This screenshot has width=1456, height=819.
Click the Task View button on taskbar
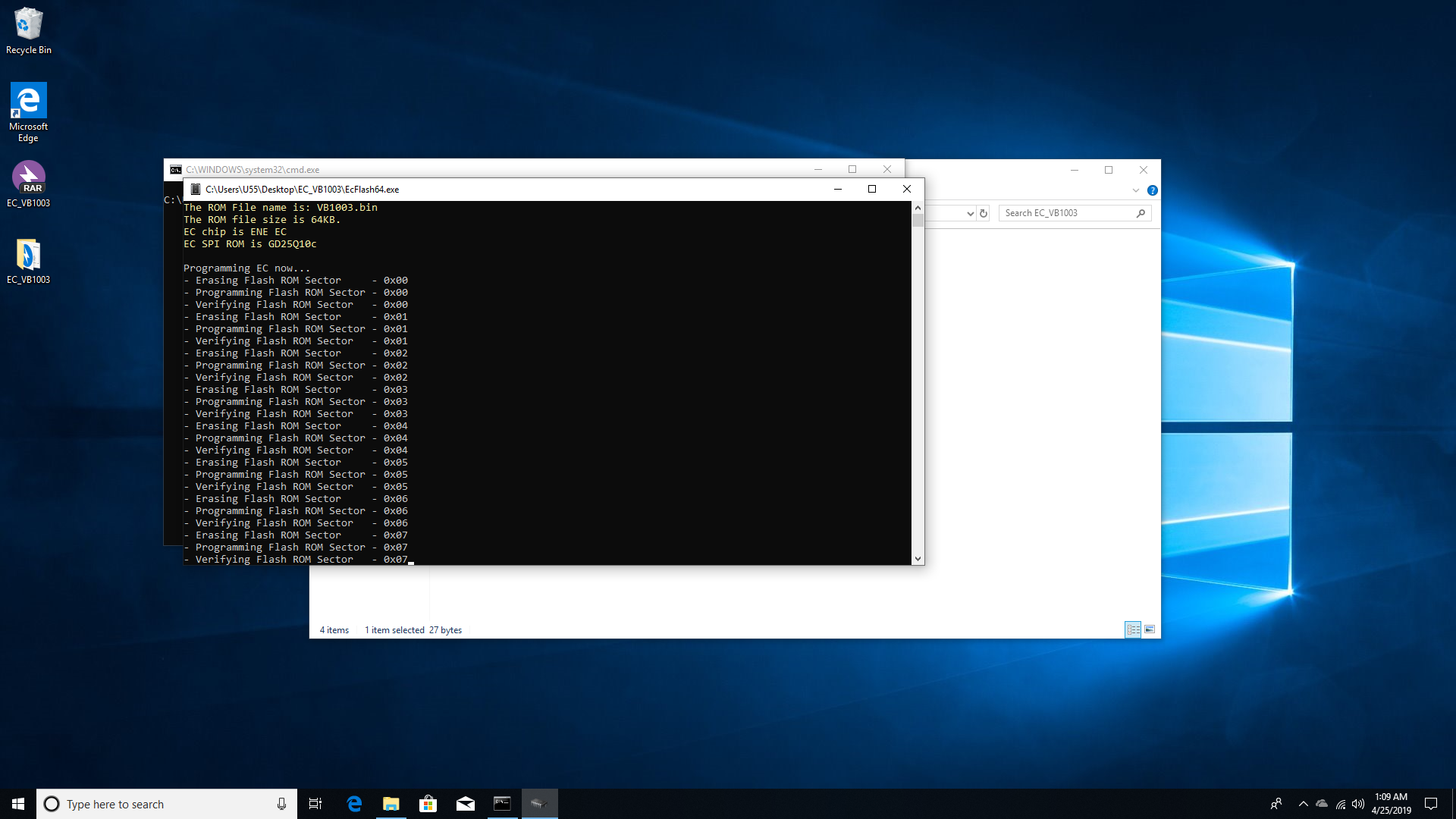[315, 803]
